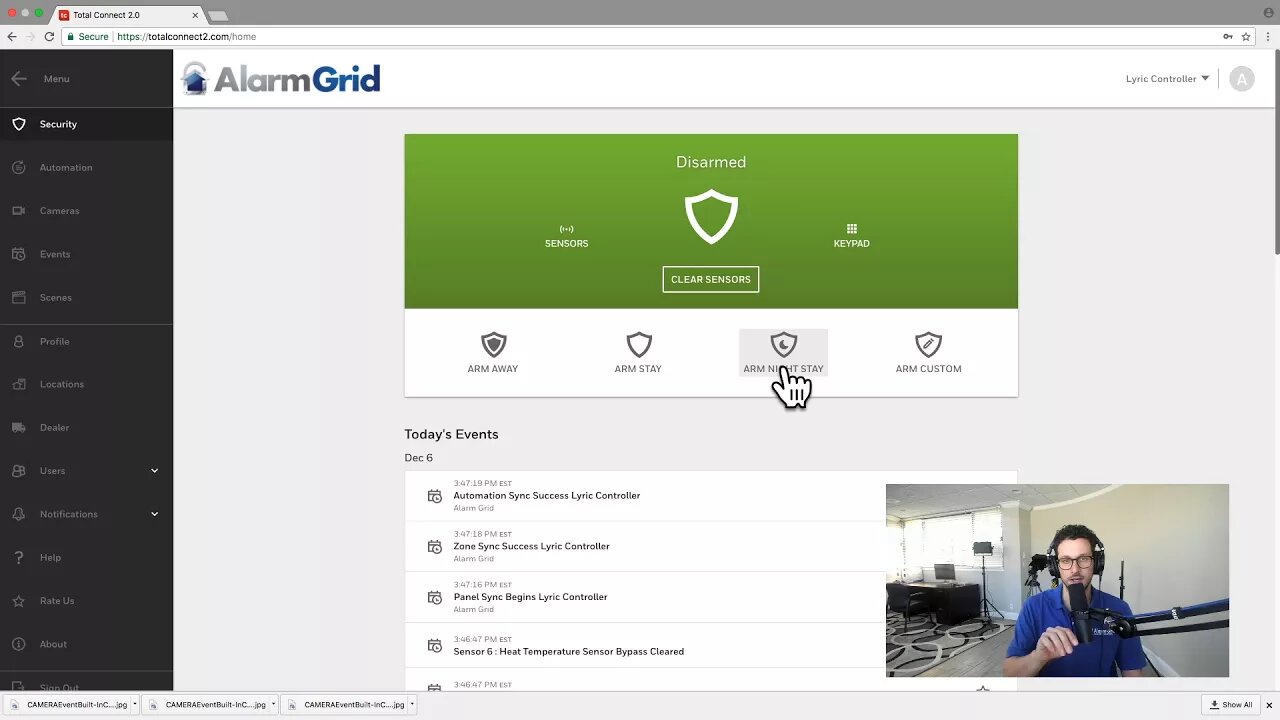Open the Events menu item

pyautogui.click(x=86, y=254)
